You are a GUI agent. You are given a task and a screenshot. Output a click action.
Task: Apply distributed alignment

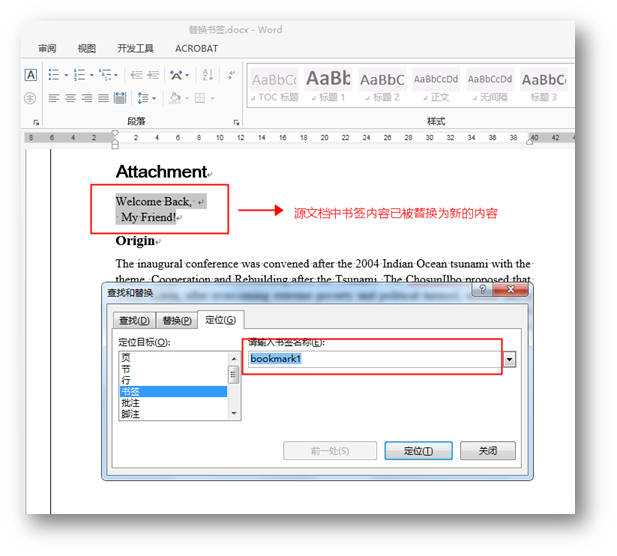(x=120, y=98)
